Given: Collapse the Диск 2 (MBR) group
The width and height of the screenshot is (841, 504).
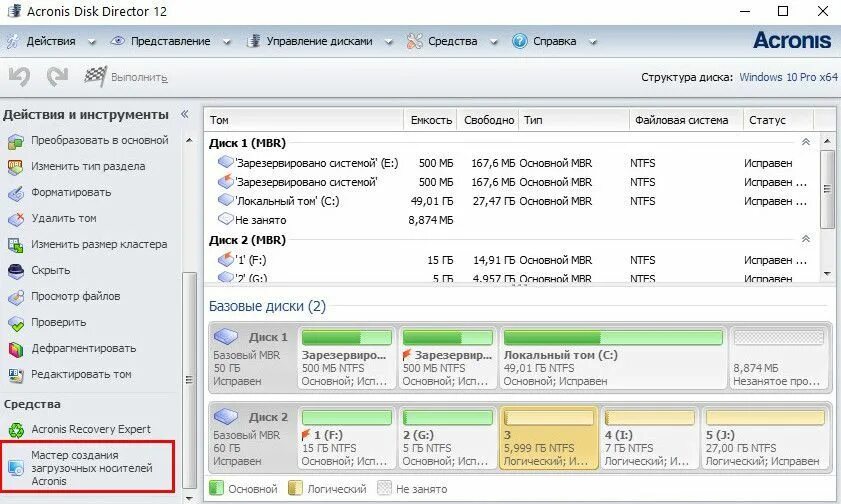Looking at the screenshot, I should [805, 239].
